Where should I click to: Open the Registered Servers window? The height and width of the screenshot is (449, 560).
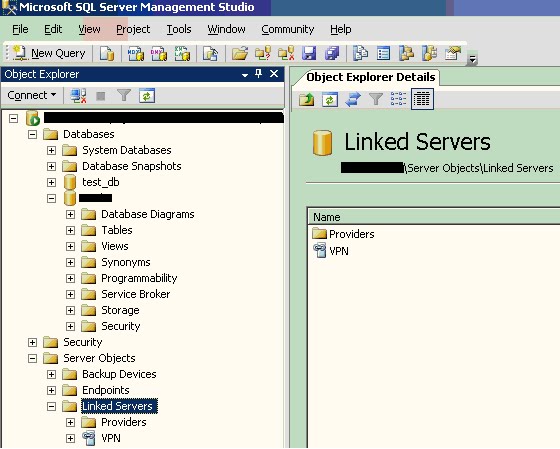click(x=360, y=54)
